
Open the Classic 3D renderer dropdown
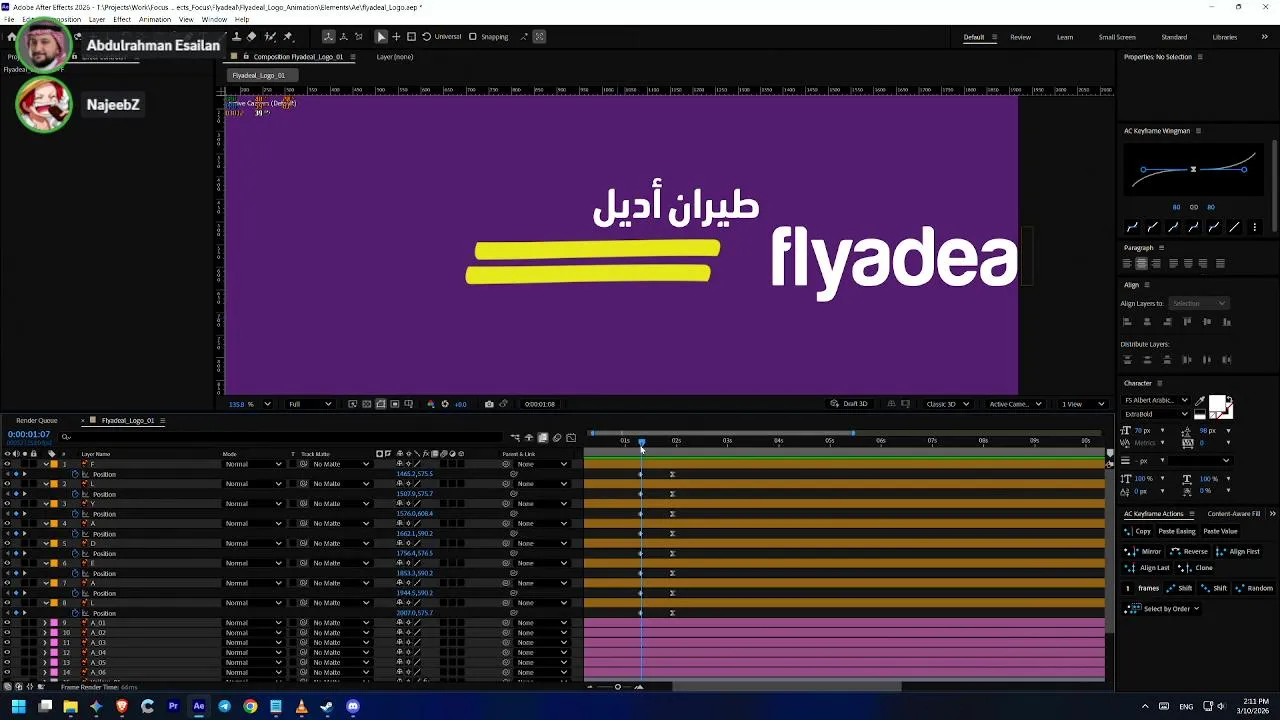point(947,404)
